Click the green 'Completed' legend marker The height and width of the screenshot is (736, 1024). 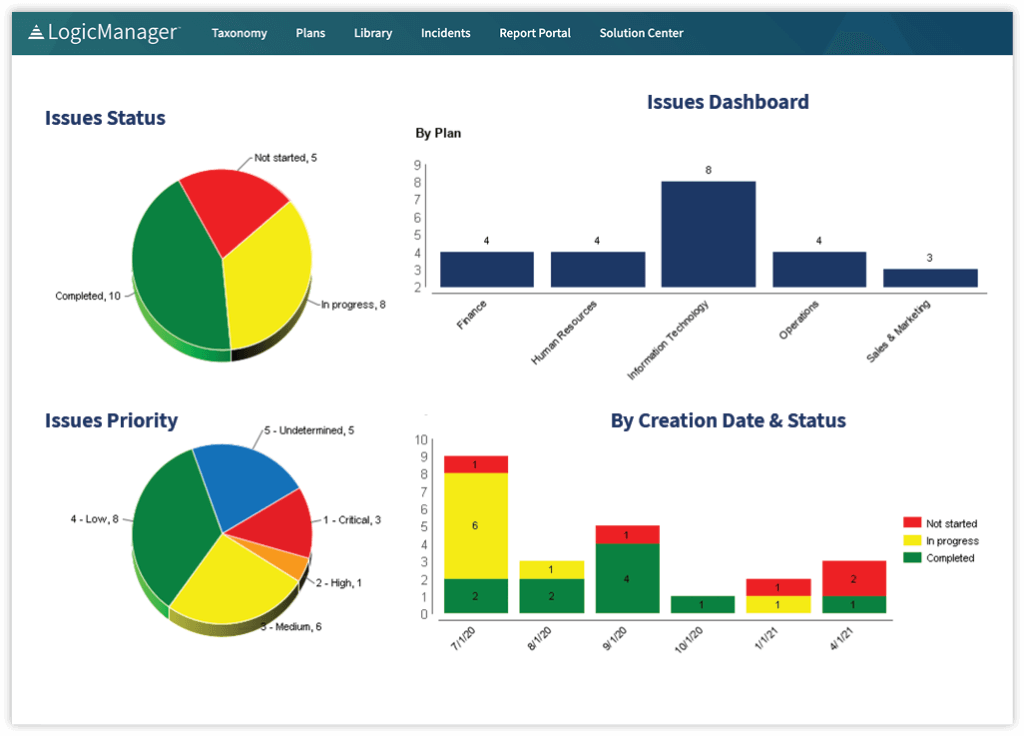tap(913, 558)
